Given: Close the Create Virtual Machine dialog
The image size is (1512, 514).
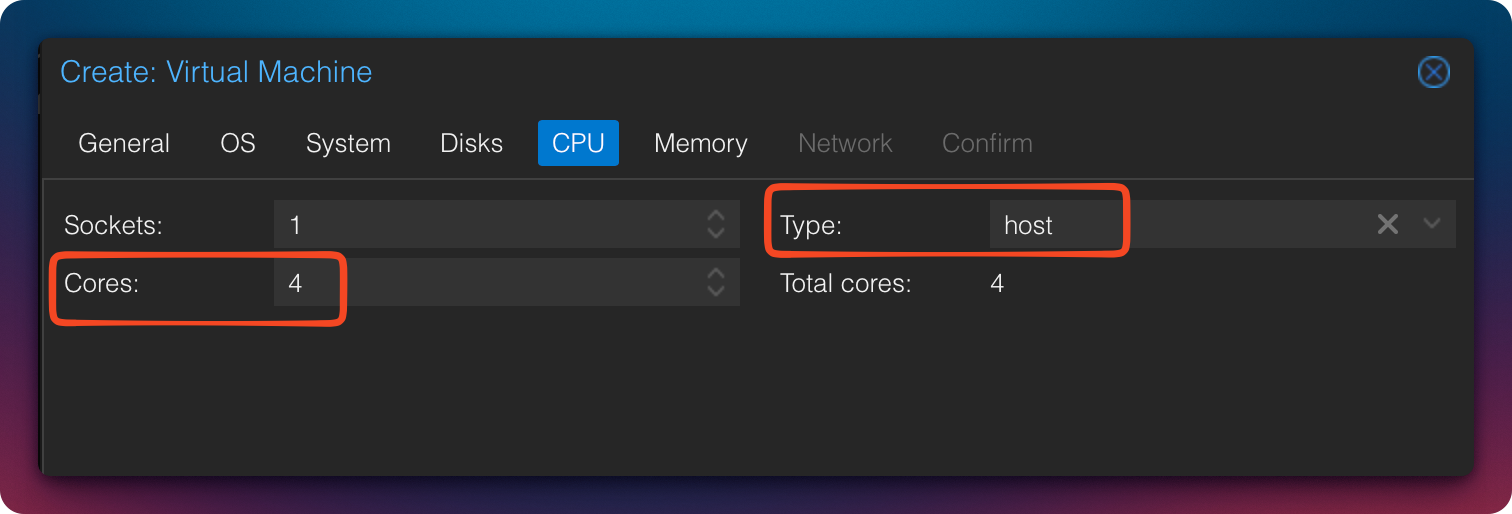Looking at the screenshot, I should 1433,73.
